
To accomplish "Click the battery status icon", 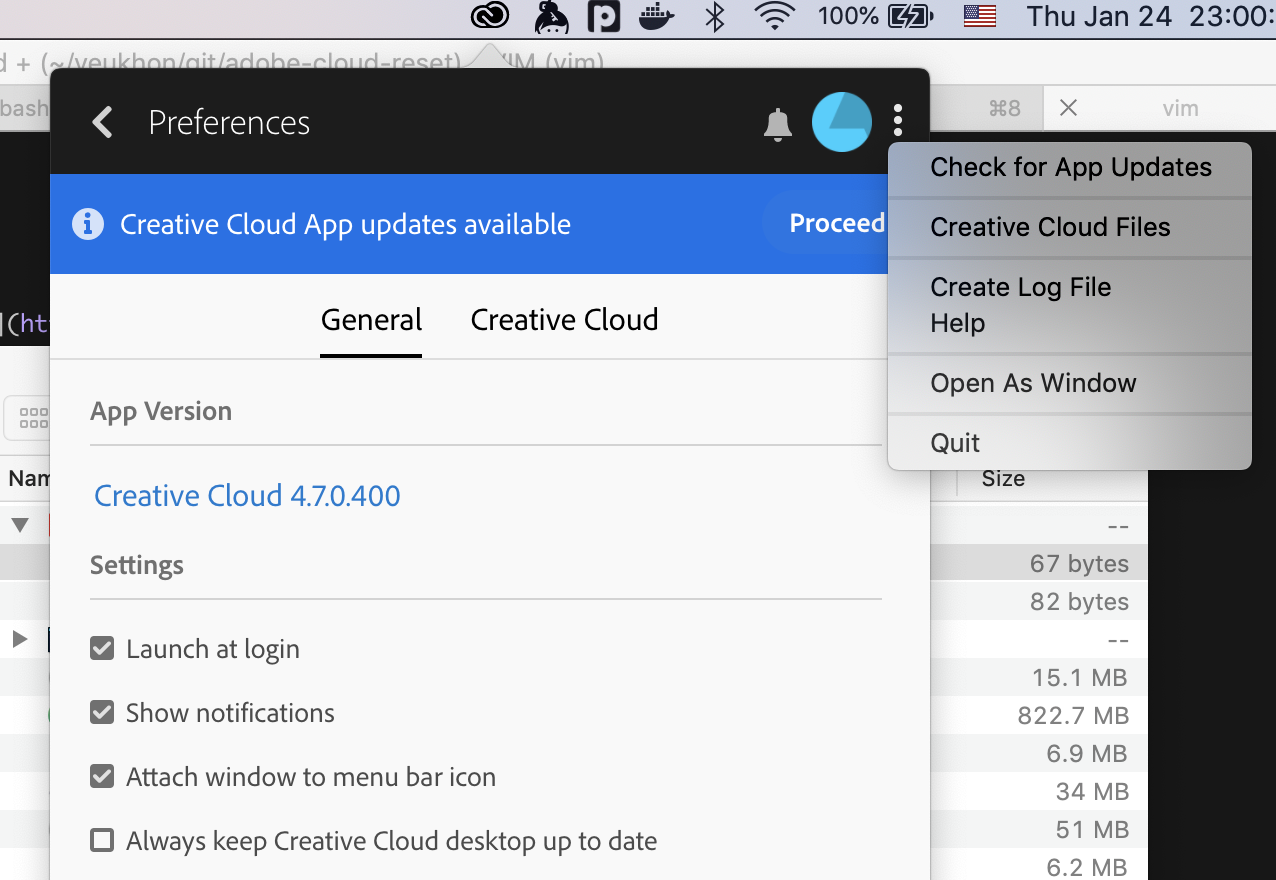I will coord(910,16).
